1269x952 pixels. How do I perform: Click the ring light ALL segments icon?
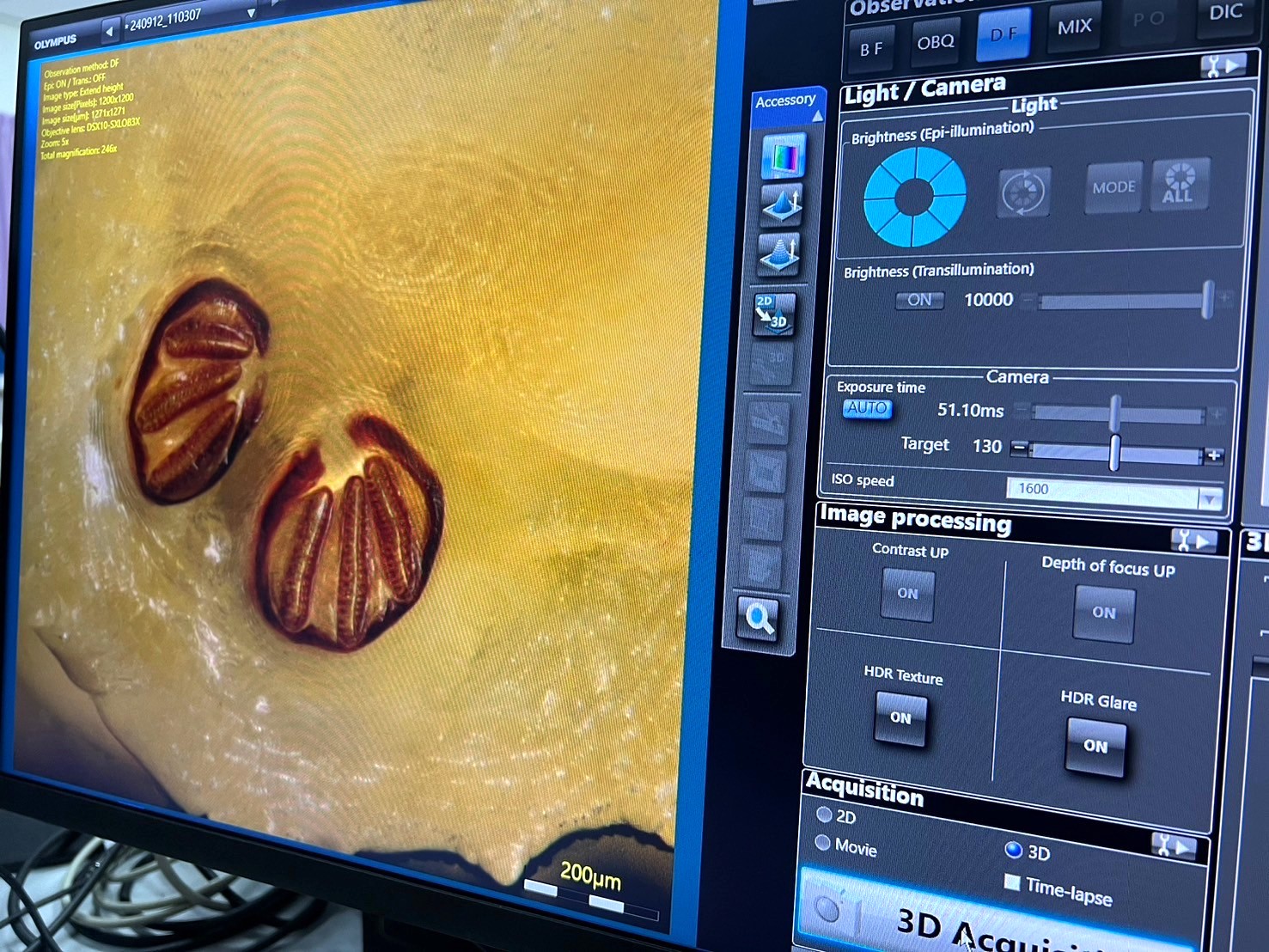(x=1179, y=184)
